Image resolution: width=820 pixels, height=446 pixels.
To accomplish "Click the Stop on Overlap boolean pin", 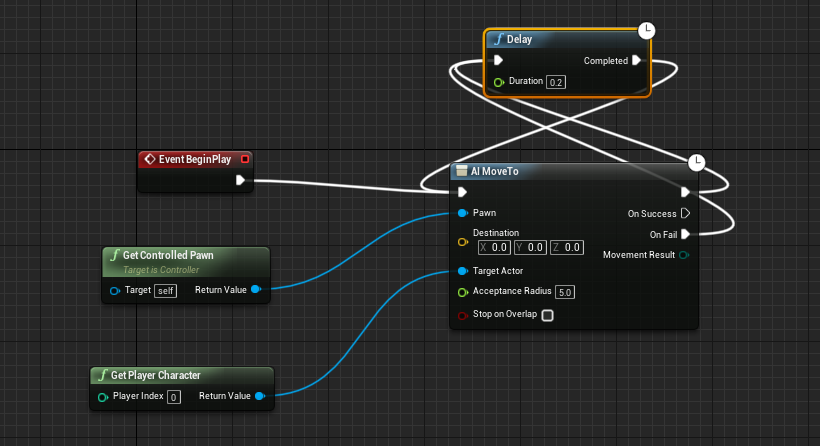I will coord(462,315).
